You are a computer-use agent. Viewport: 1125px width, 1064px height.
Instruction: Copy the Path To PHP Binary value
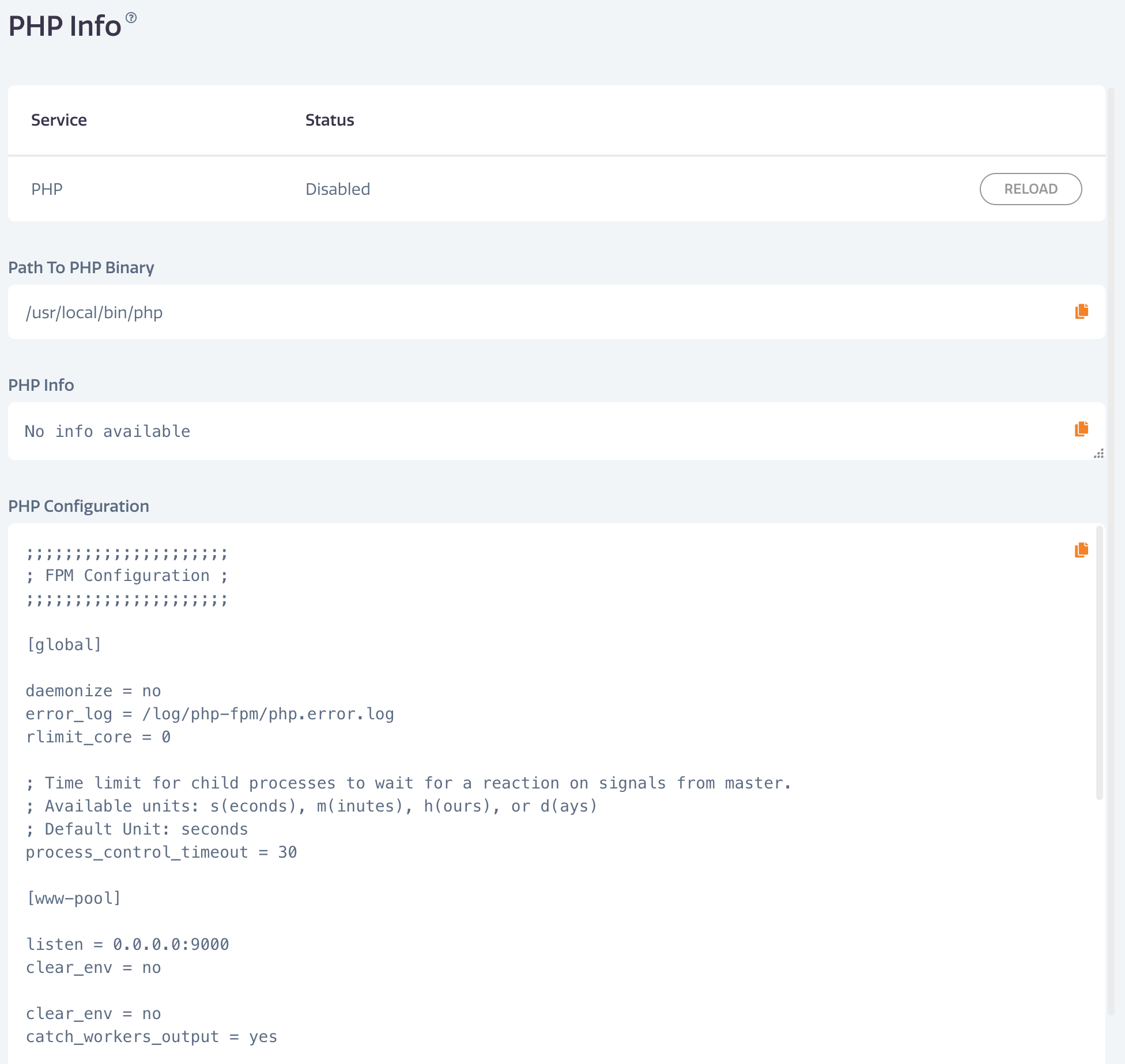(x=1081, y=311)
